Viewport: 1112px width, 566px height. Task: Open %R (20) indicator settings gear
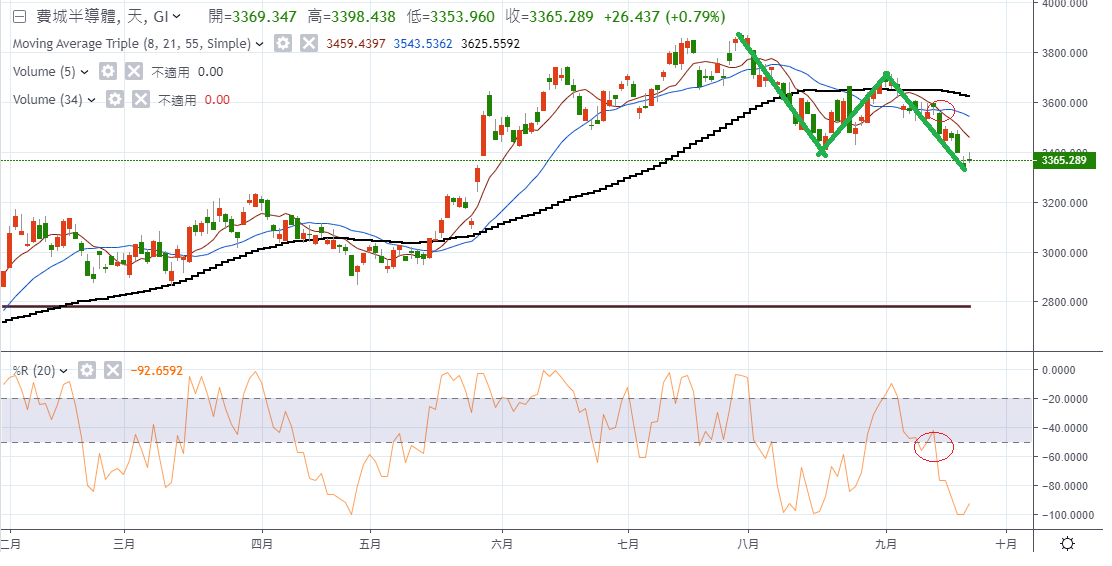[x=87, y=370]
